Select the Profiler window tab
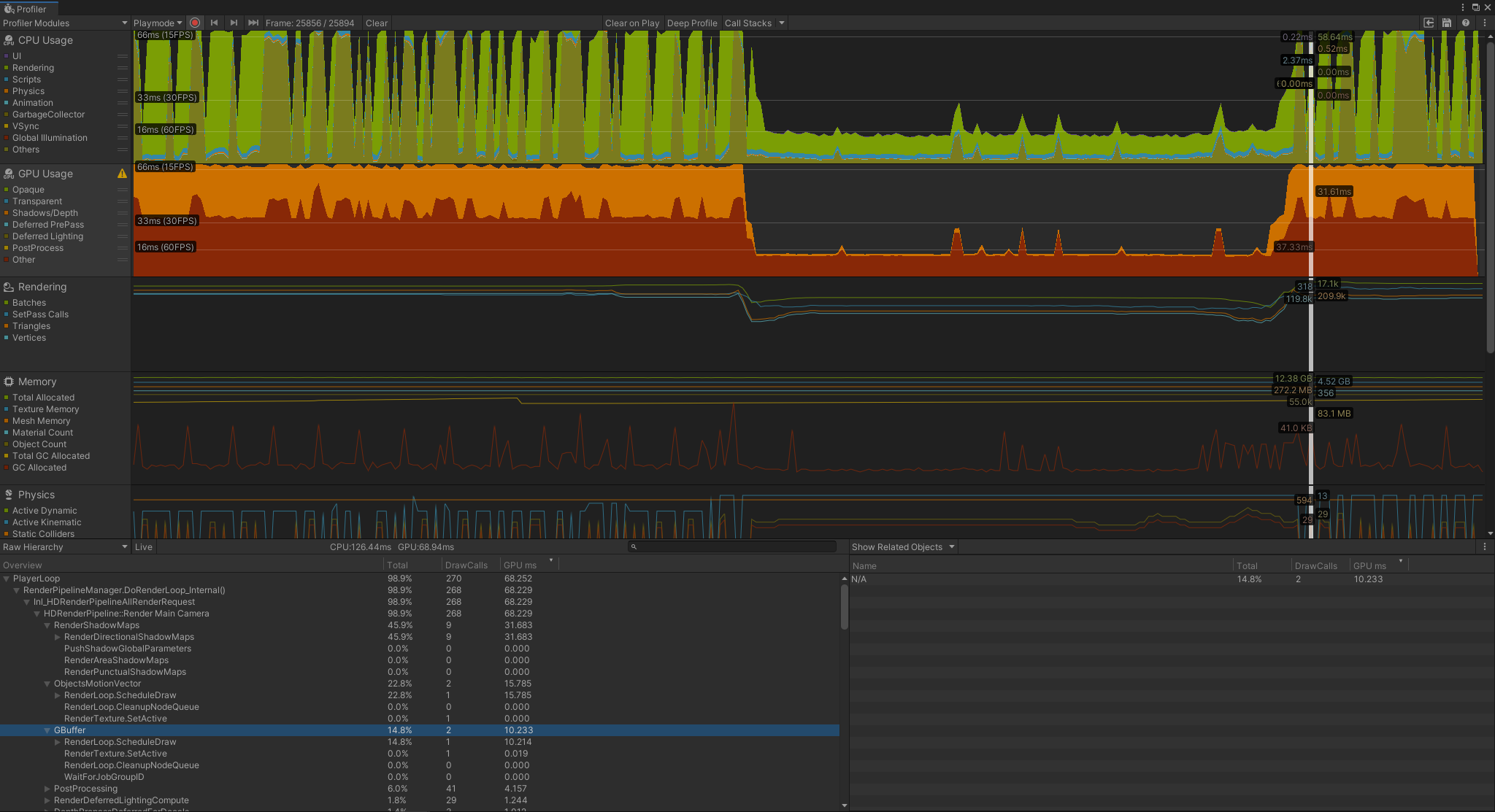 point(29,8)
